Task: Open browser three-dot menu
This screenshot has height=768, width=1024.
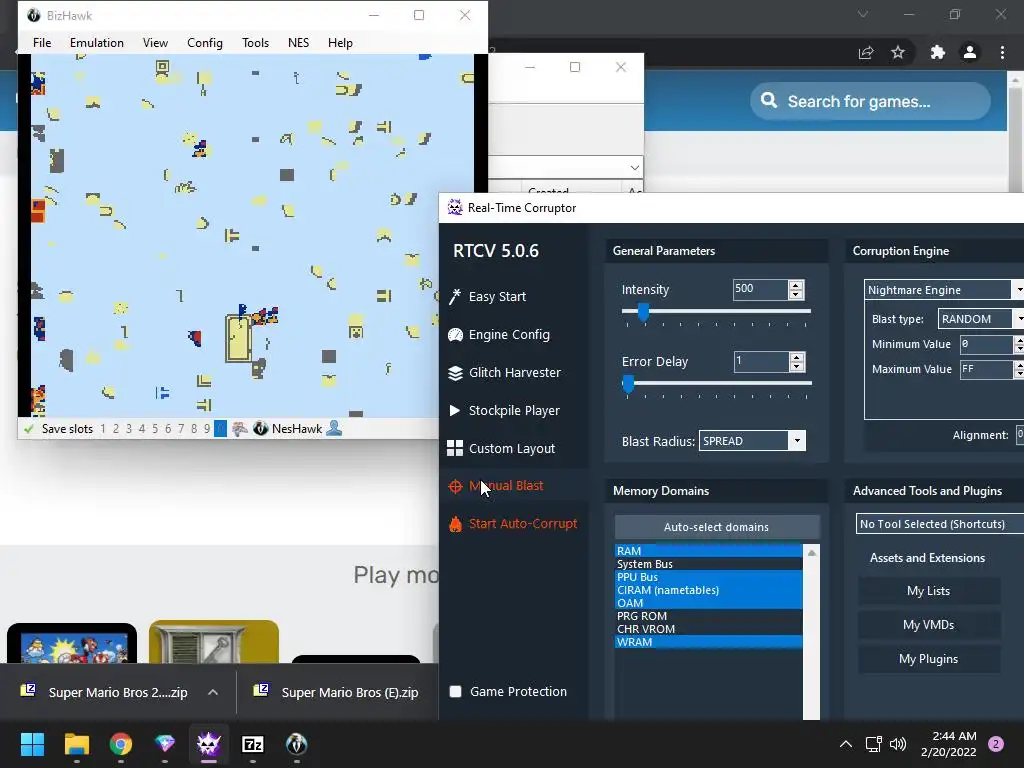Action: 1002,52
